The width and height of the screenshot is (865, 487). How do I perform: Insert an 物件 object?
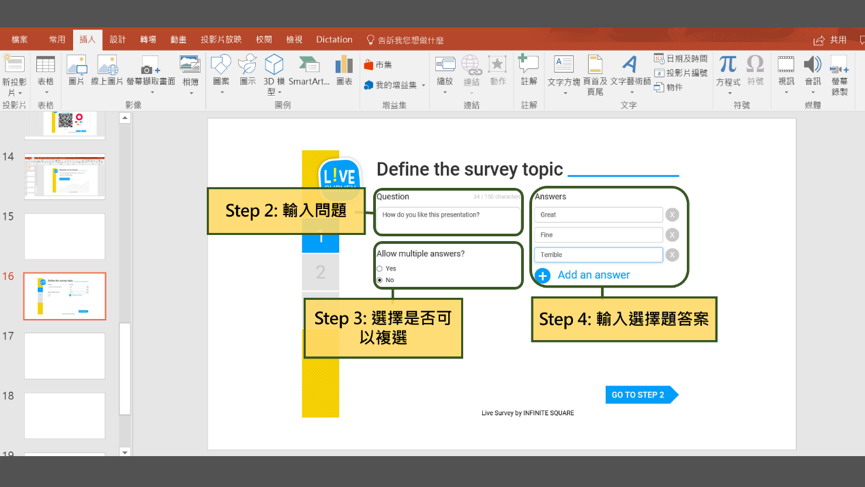click(668, 87)
